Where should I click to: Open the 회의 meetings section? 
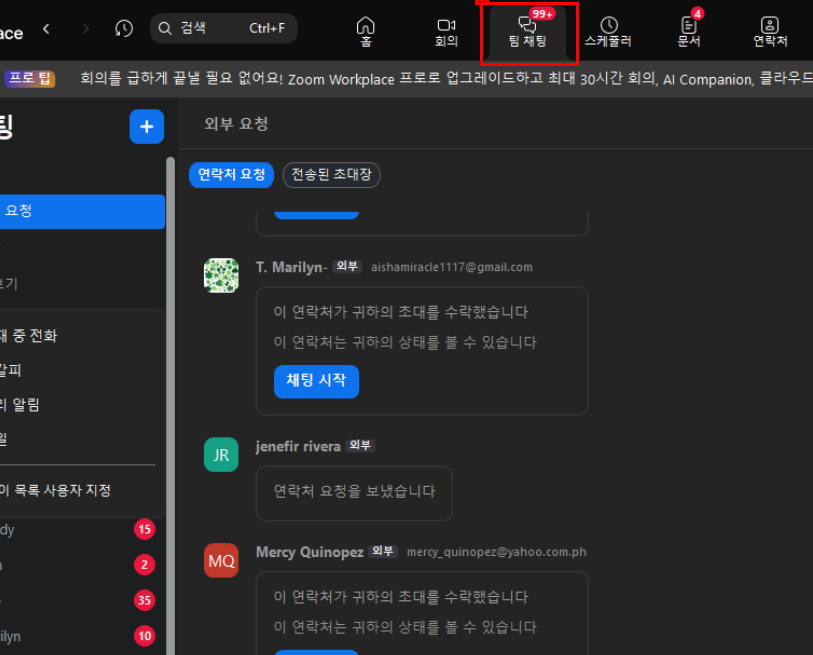point(446,31)
